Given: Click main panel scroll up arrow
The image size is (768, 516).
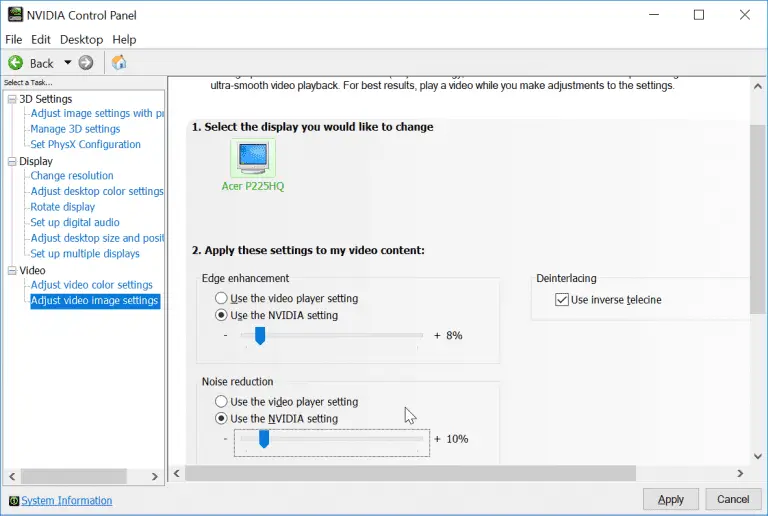Looking at the screenshot, I should (758, 87).
